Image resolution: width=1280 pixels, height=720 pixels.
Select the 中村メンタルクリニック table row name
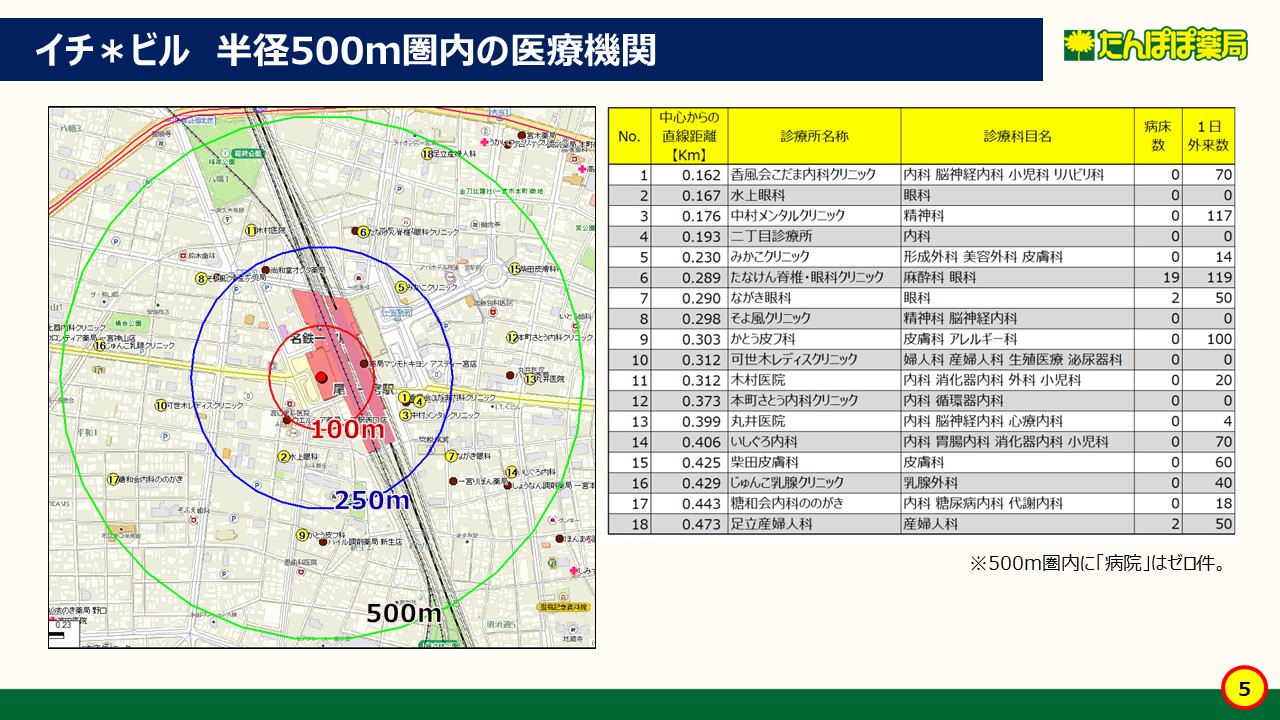click(x=788, y=216)
